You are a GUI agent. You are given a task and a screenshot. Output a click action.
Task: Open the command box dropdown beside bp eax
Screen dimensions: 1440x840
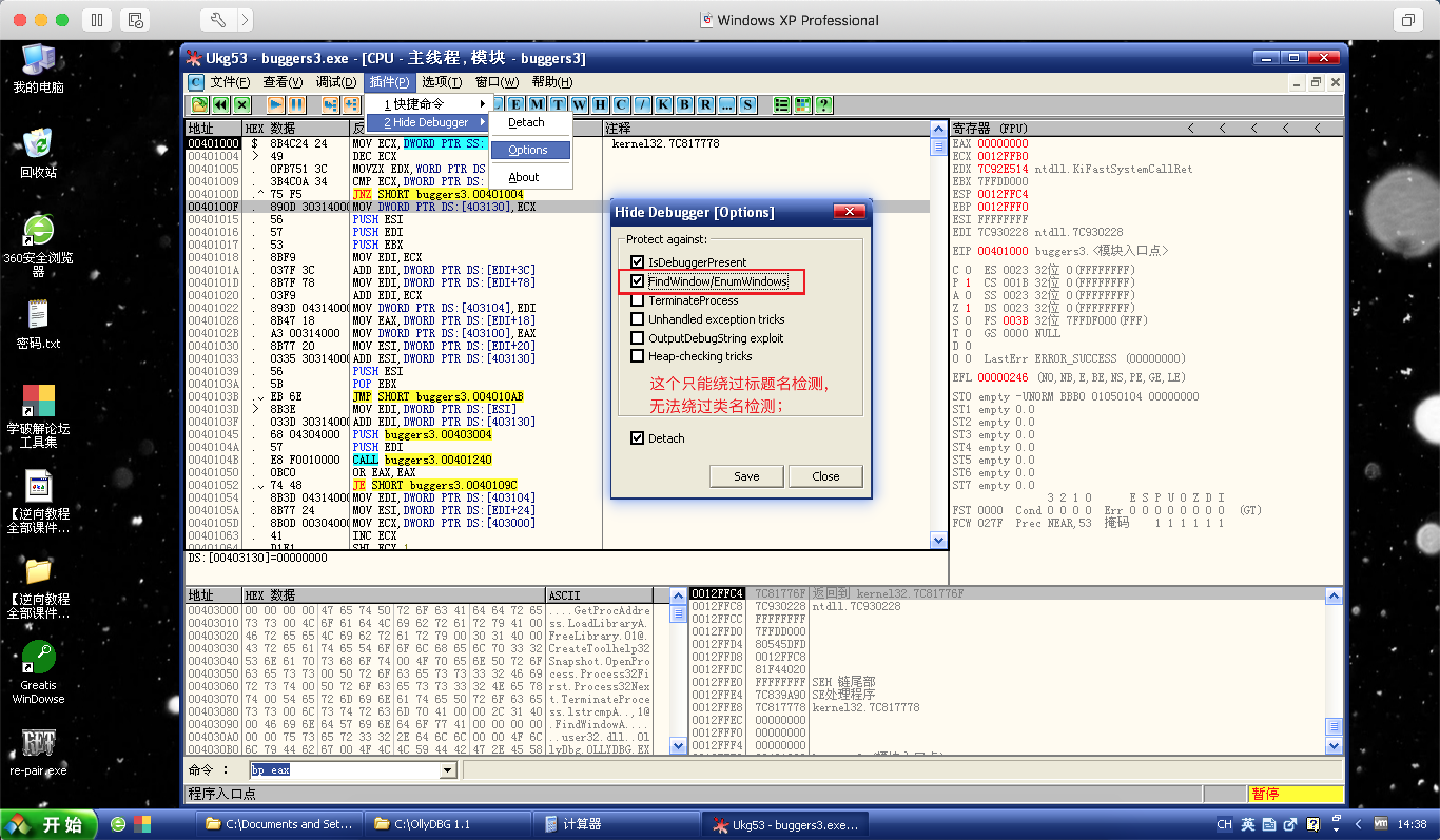click(x=448, y=770)
